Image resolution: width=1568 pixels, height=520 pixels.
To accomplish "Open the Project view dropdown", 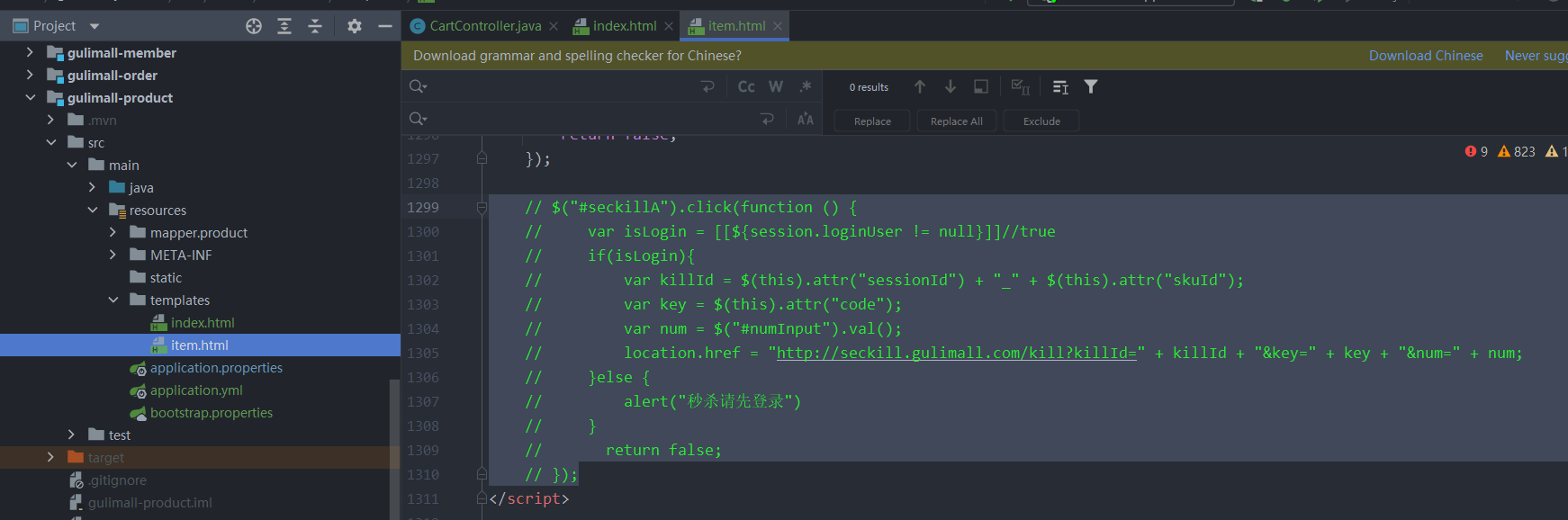I will pos(95,26).
